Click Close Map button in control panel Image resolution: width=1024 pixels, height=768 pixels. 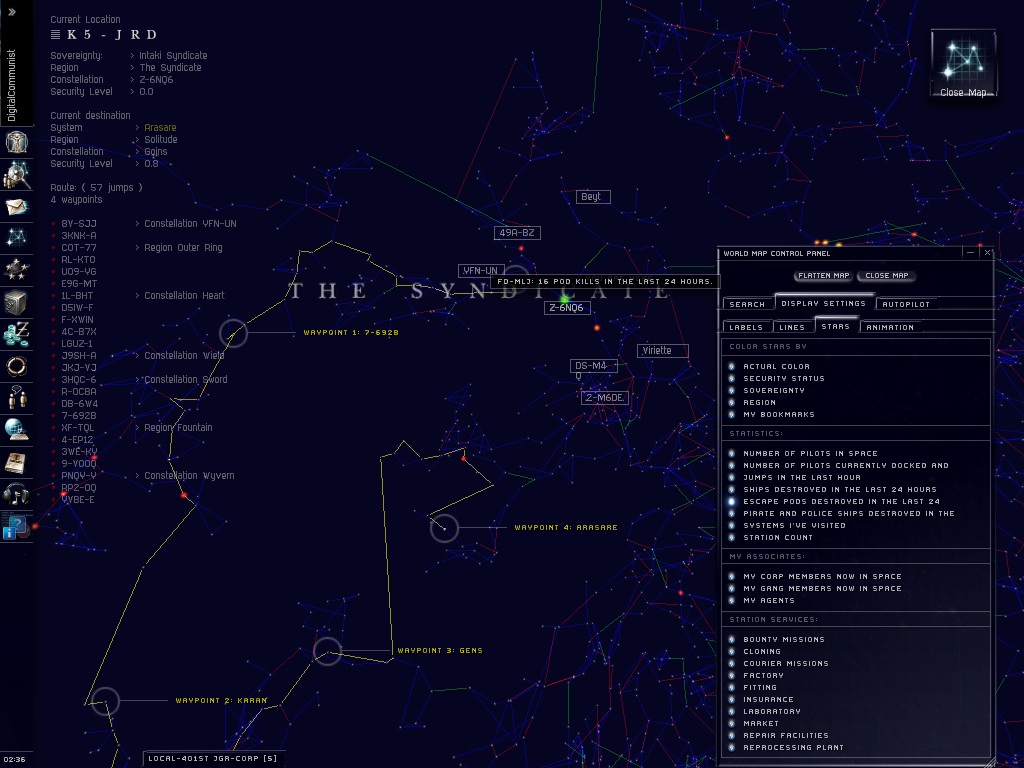[x=886, y=276]
